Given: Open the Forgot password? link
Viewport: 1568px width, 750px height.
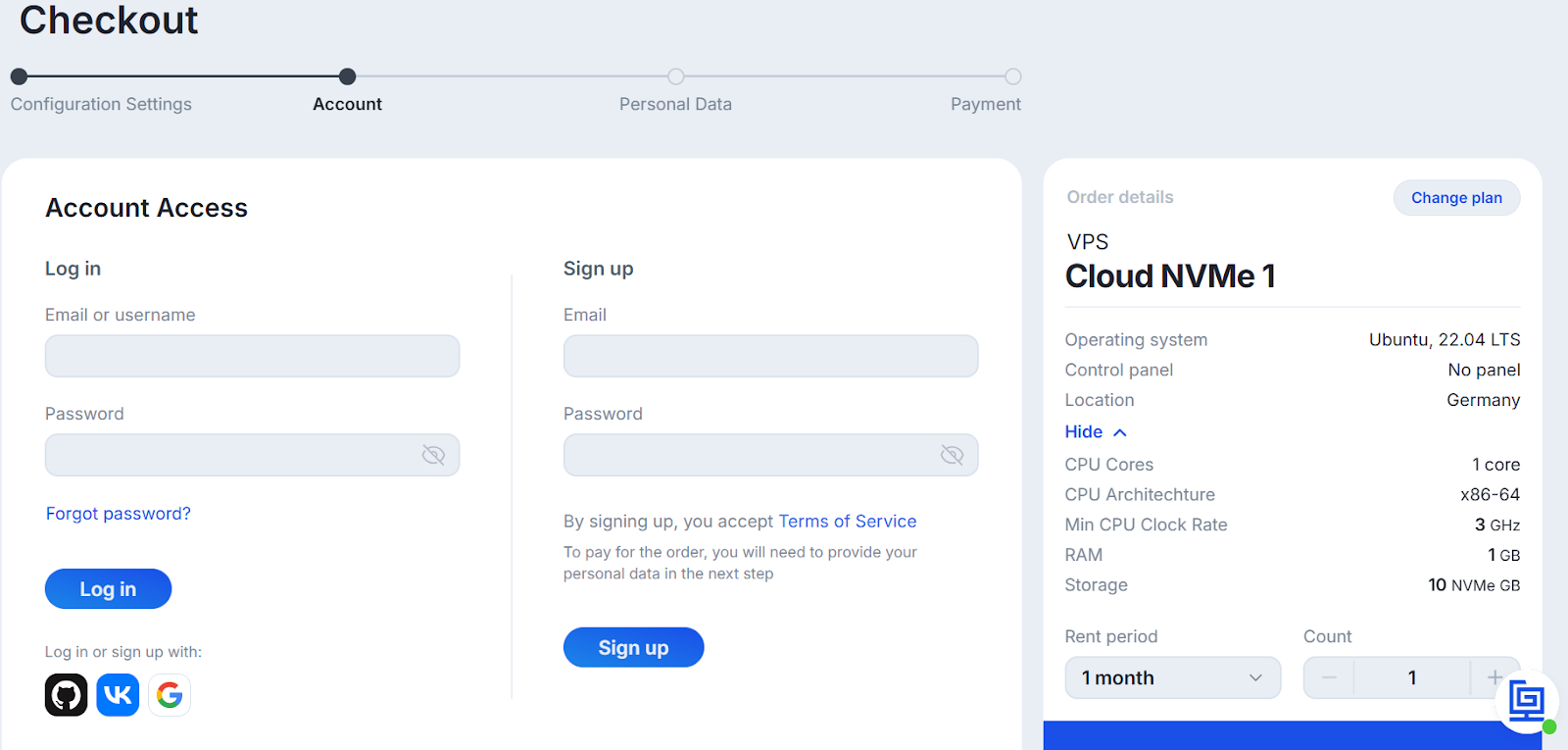Looking at the screenshot, I should pos(119,514).
